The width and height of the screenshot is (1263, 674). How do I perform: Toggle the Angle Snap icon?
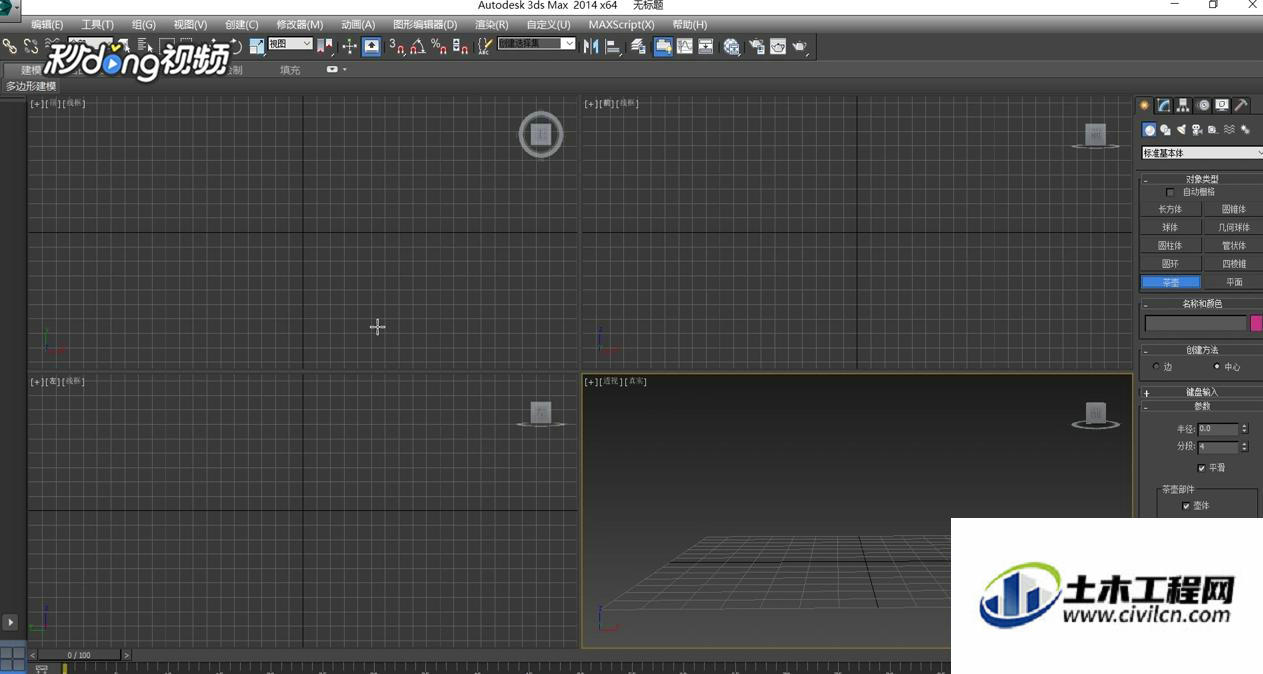tap(418, 46)
